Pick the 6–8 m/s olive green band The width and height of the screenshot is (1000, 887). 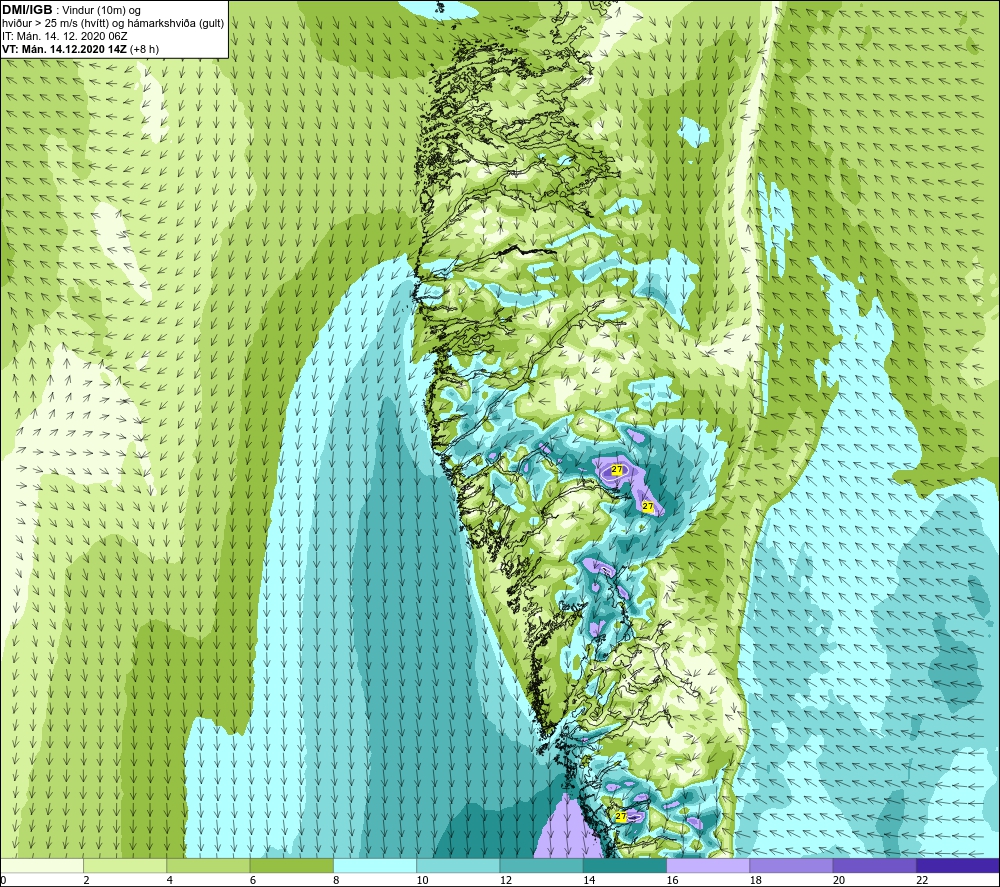[291, 866]
